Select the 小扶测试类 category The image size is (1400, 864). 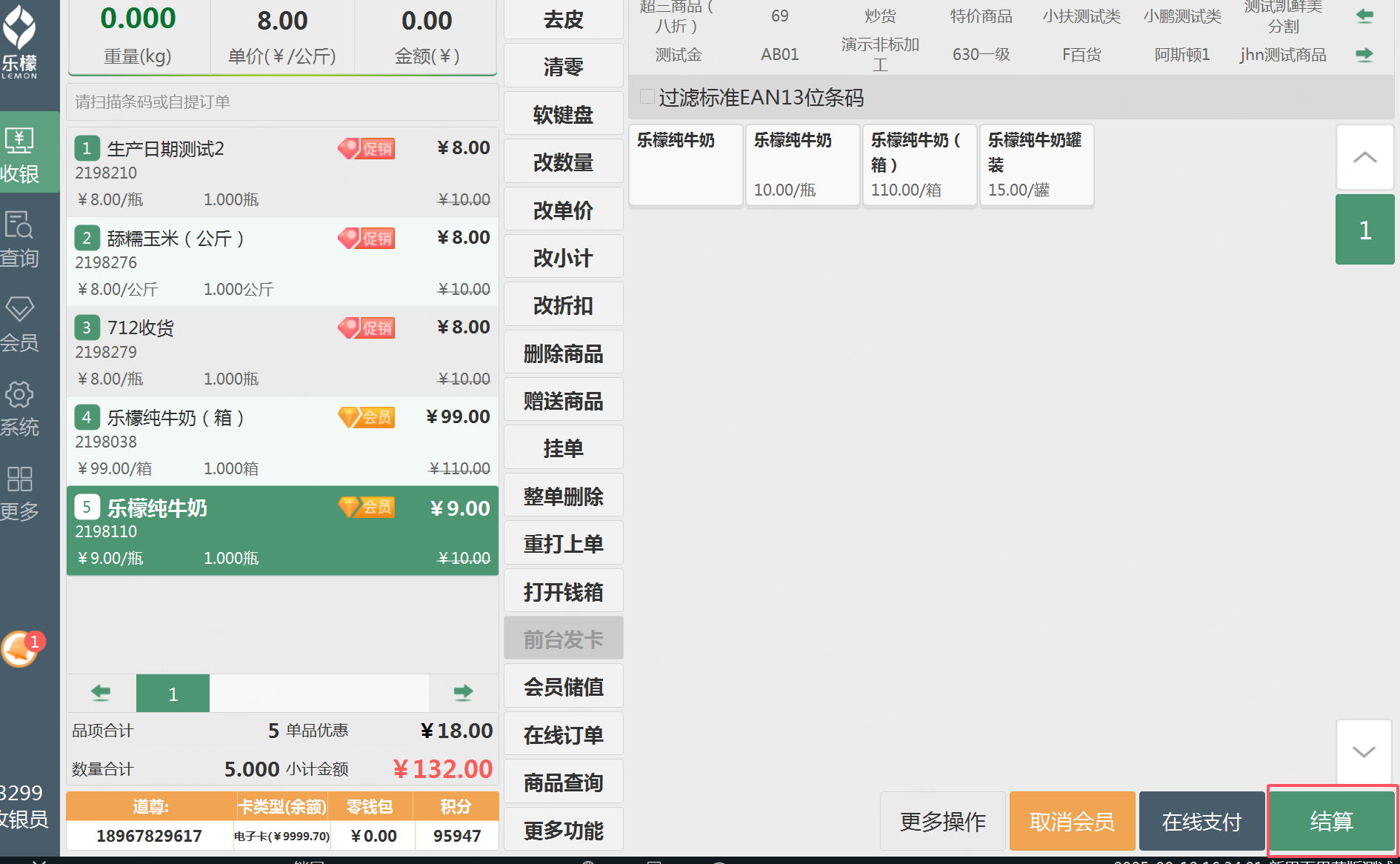[1081, 16]
